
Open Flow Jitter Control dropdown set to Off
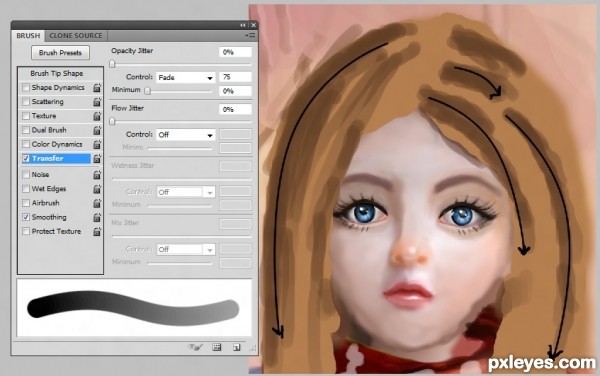point(186,135)
